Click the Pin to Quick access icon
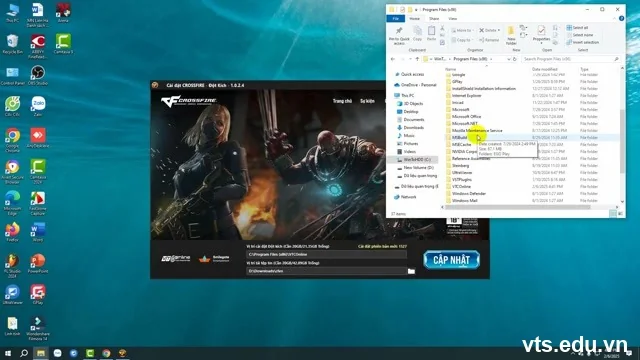The width and height of the screenshot is (640, 360). click(399, 31)
